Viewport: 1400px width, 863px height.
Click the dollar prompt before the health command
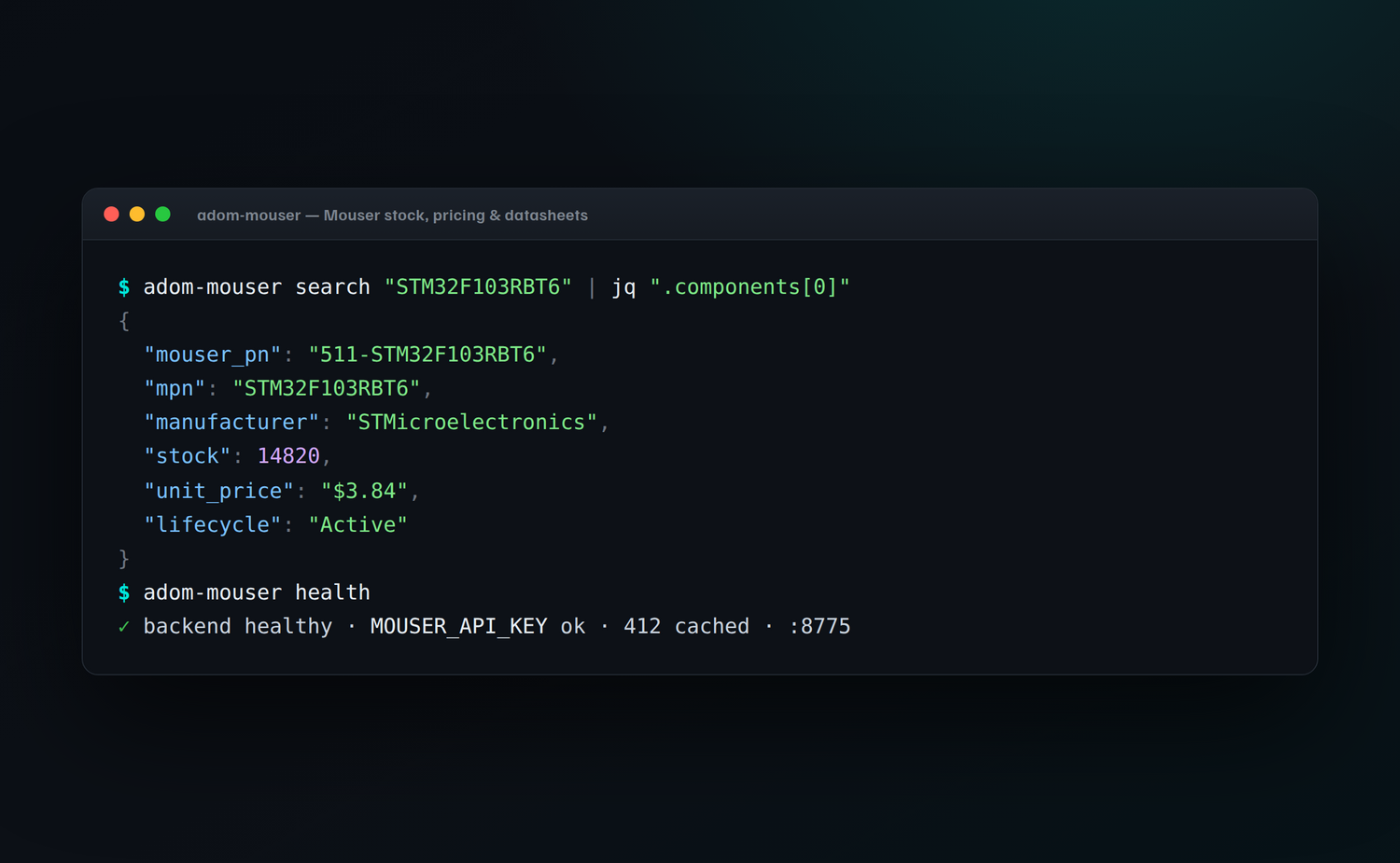click(124, 592)
